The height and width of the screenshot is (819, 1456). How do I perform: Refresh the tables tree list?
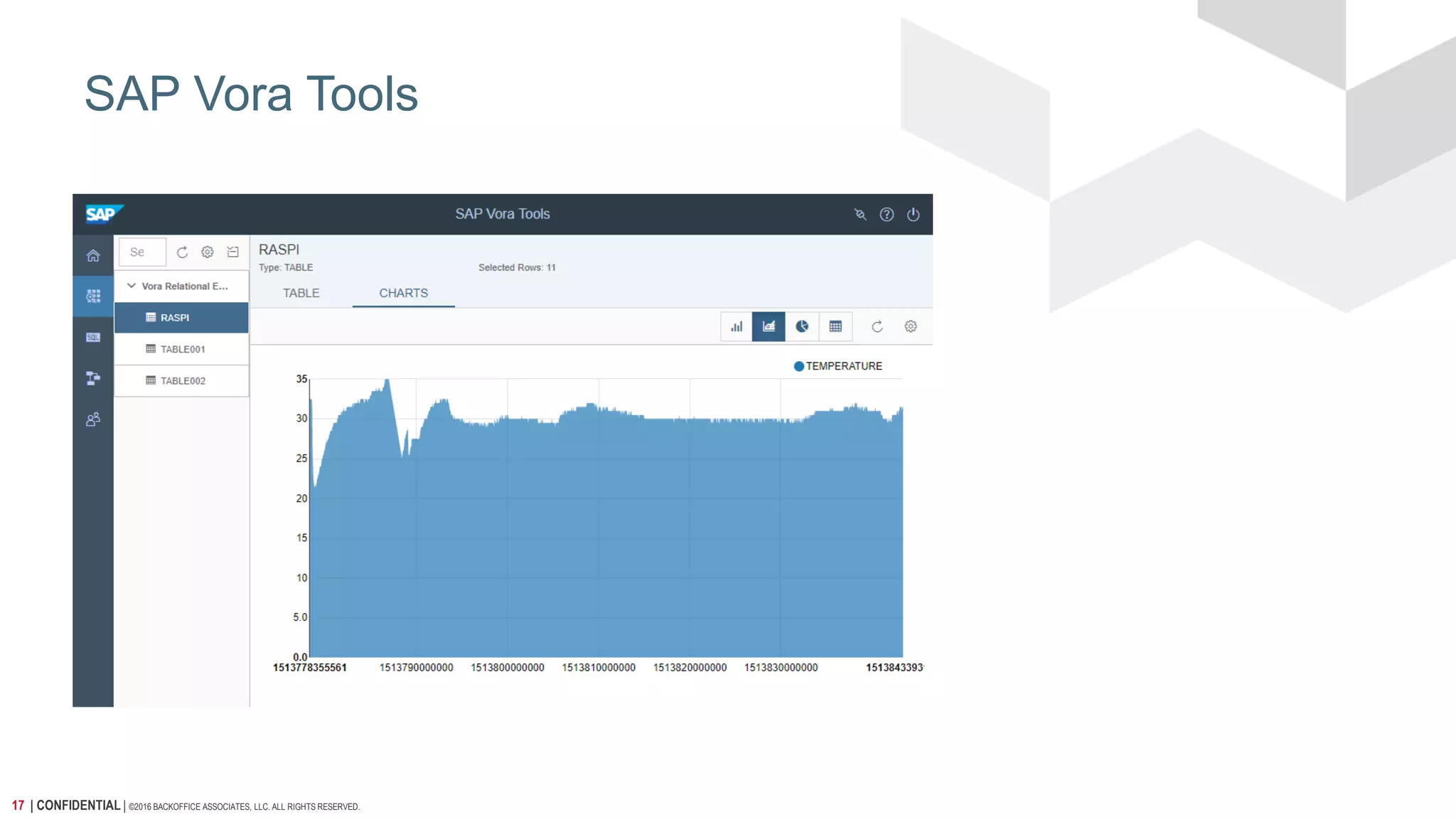[x=182, y=252]
